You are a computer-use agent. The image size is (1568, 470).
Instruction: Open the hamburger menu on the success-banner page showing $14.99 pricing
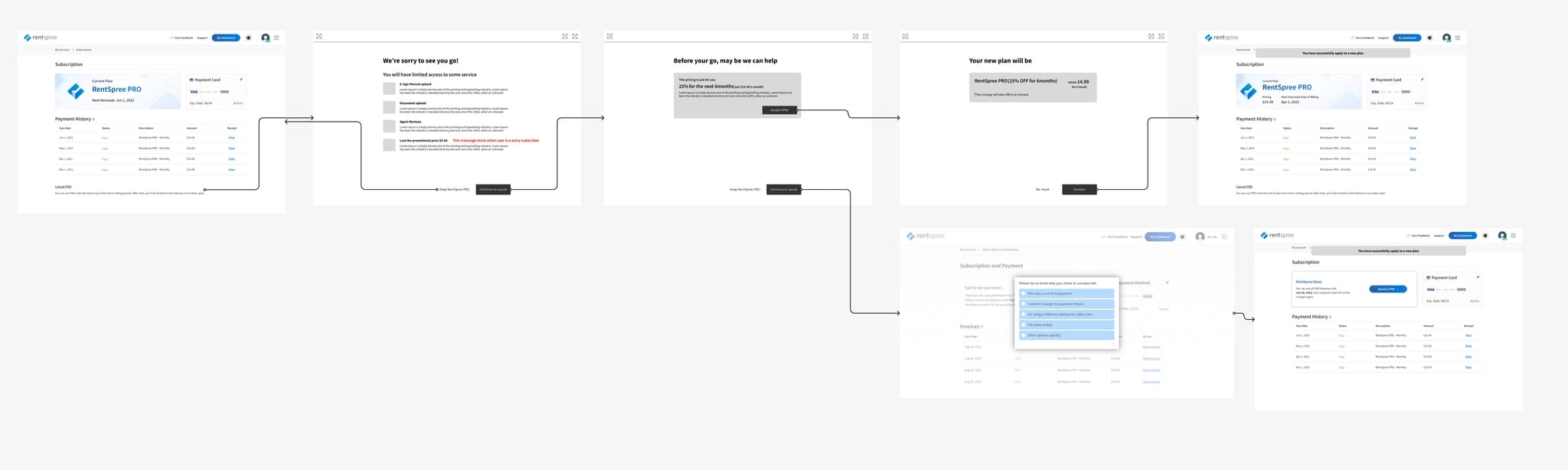pos(1458,38)
